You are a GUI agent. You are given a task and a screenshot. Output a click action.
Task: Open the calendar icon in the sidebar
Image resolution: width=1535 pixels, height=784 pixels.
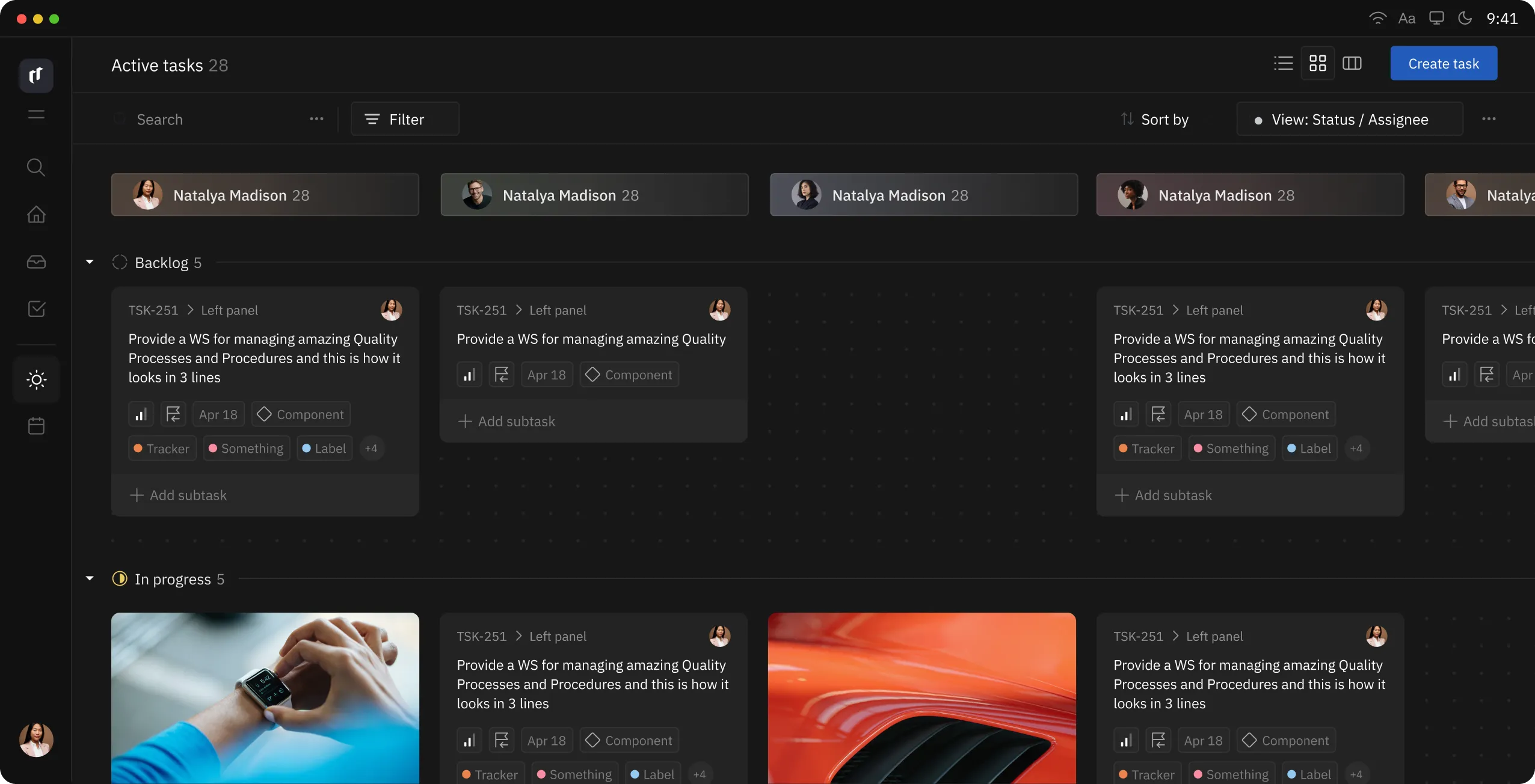pos(36,426)
